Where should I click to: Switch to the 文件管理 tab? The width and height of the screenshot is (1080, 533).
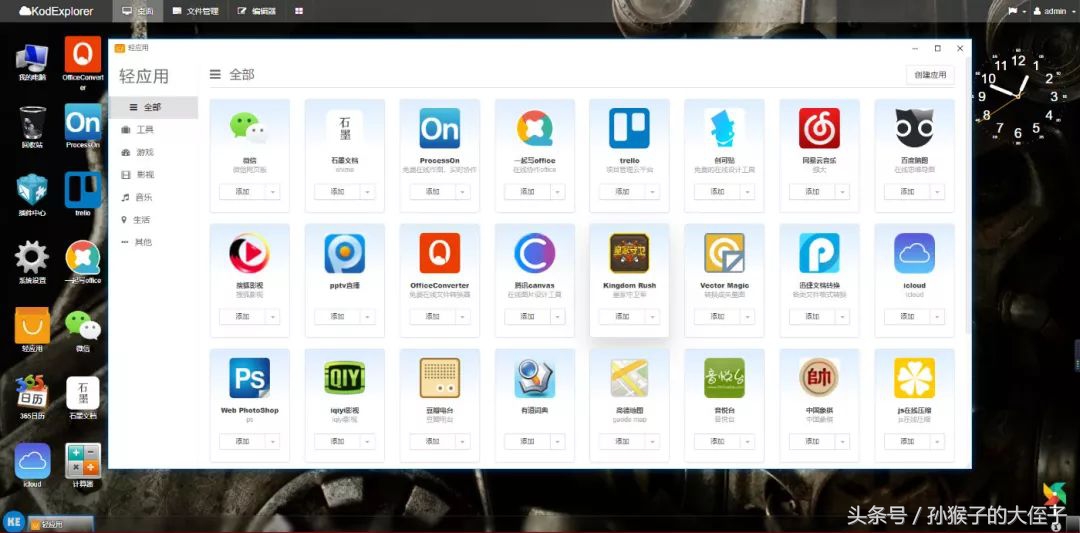[195, 11]
